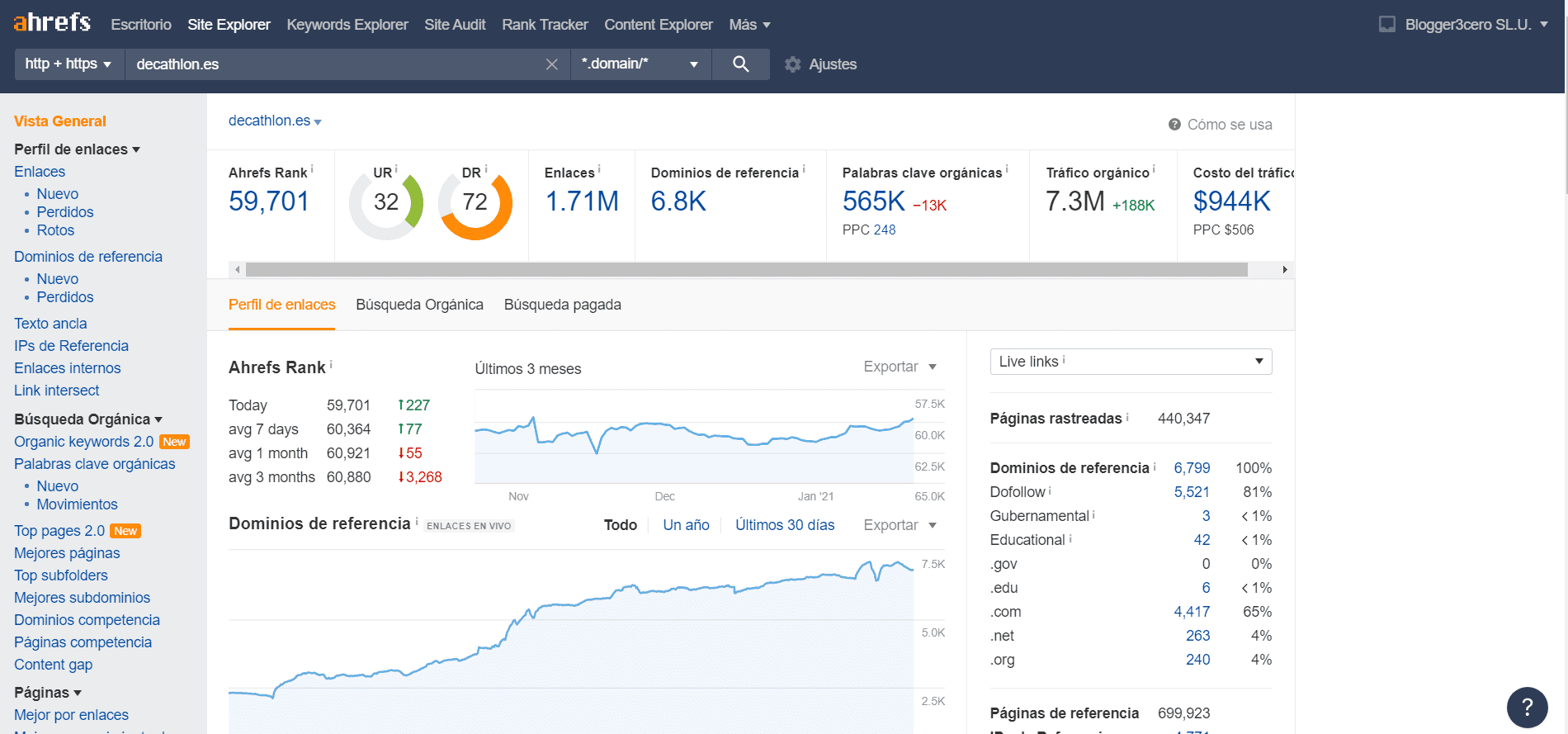Run search with magnifier button
Viewport: 1568px width, 734px height.
pyautogui.click(x=740, y=64)
